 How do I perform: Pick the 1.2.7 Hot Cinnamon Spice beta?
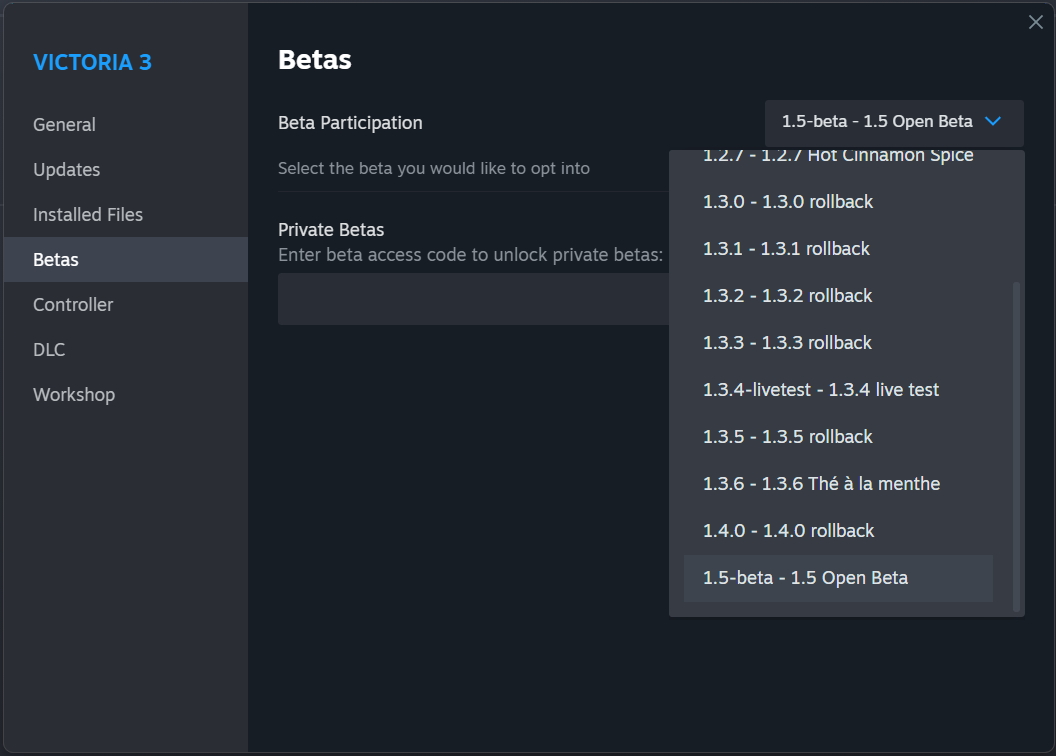click(x=837, y=154)
